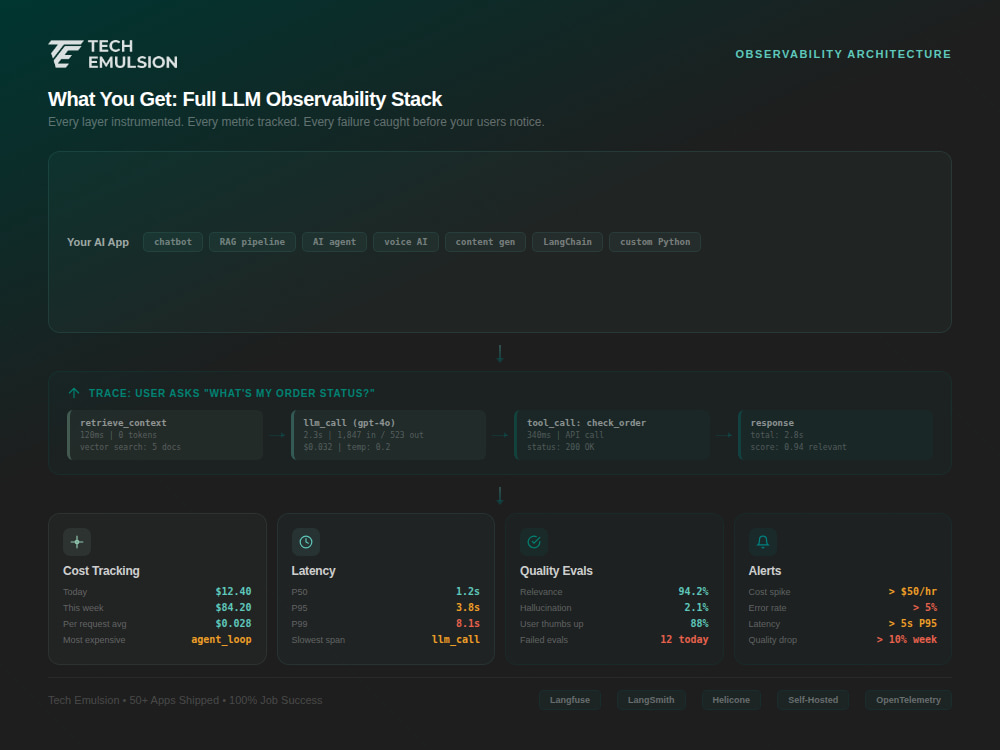The image size is (1000, 750).
Task: Select the content gen tag
Action: pos(485,242)
